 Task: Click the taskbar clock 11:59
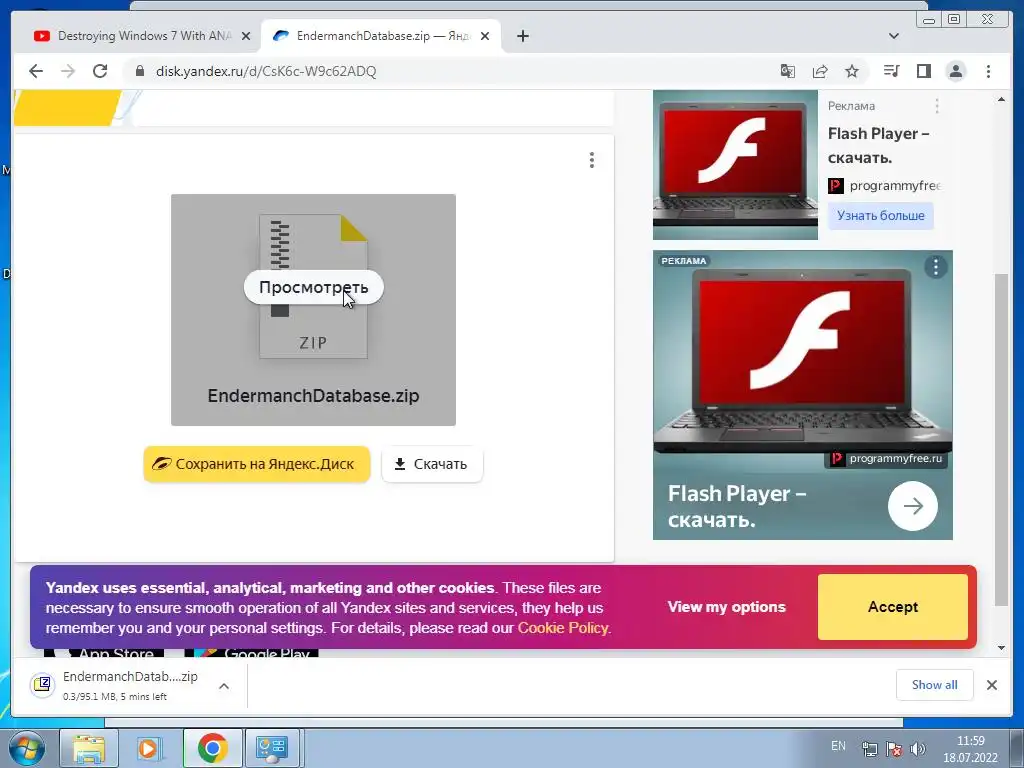(970, 741)
